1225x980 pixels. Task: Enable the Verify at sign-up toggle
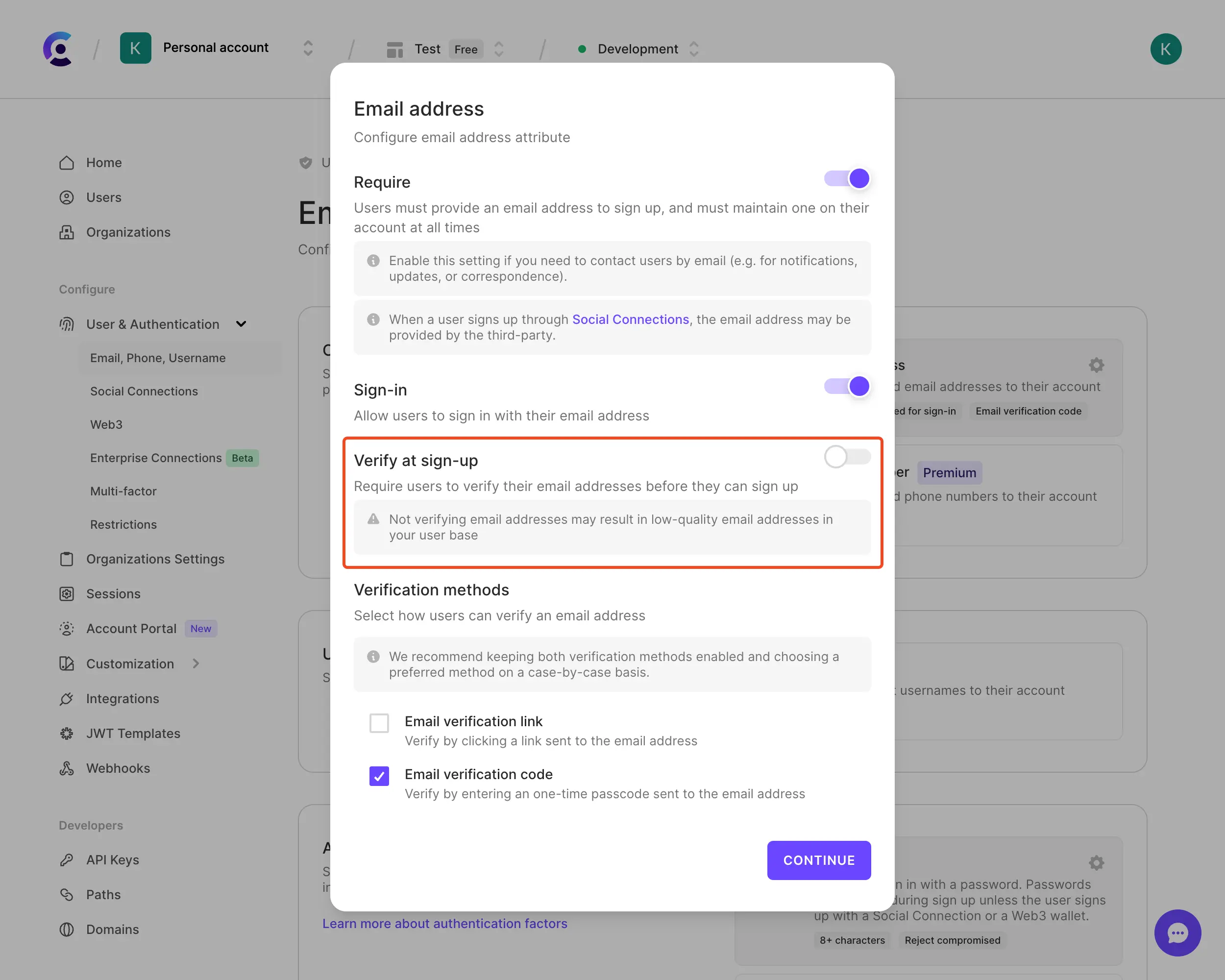(x=847, y=457)
